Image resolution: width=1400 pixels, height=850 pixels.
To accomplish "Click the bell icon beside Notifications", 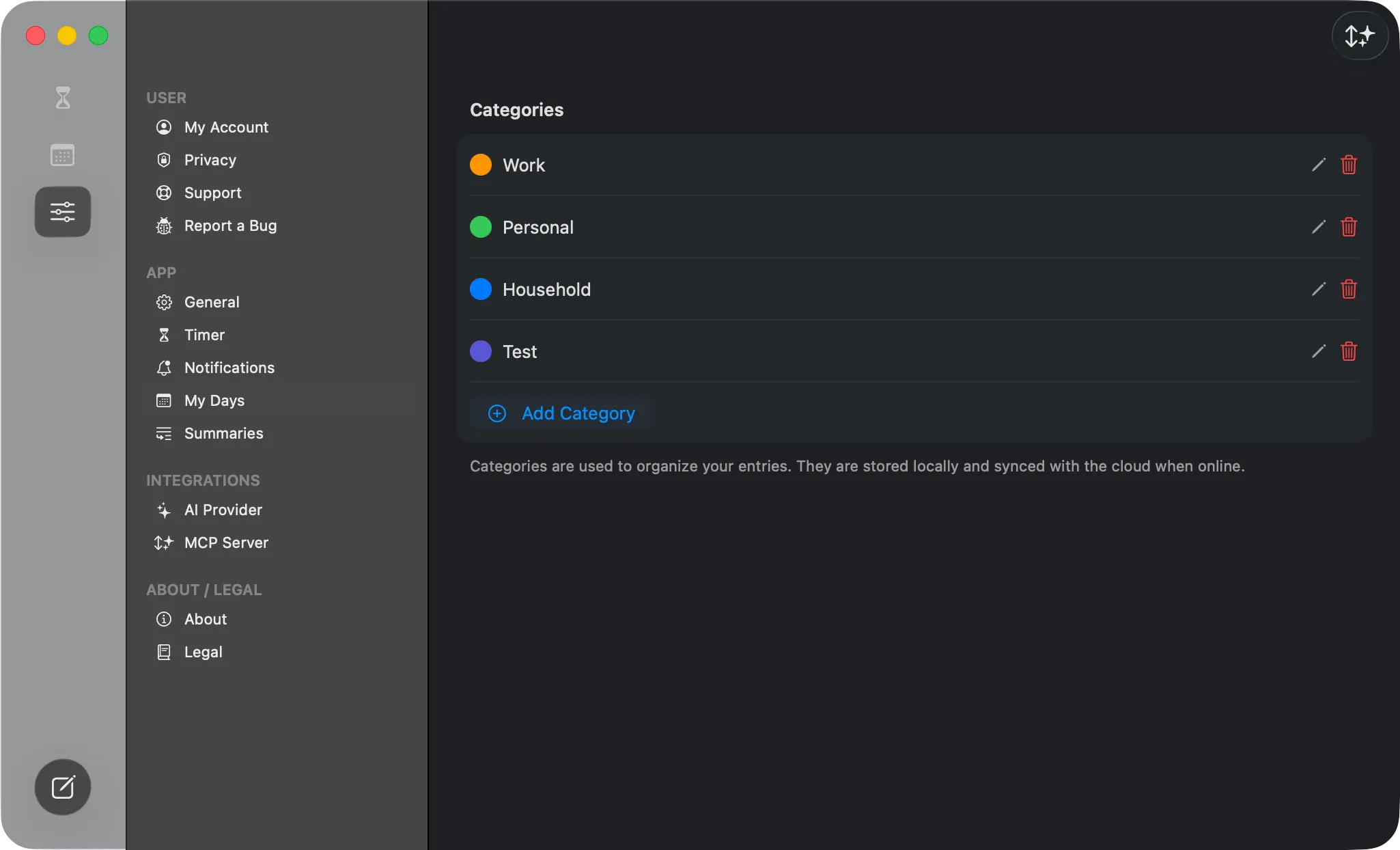I will tap(164, 368).
